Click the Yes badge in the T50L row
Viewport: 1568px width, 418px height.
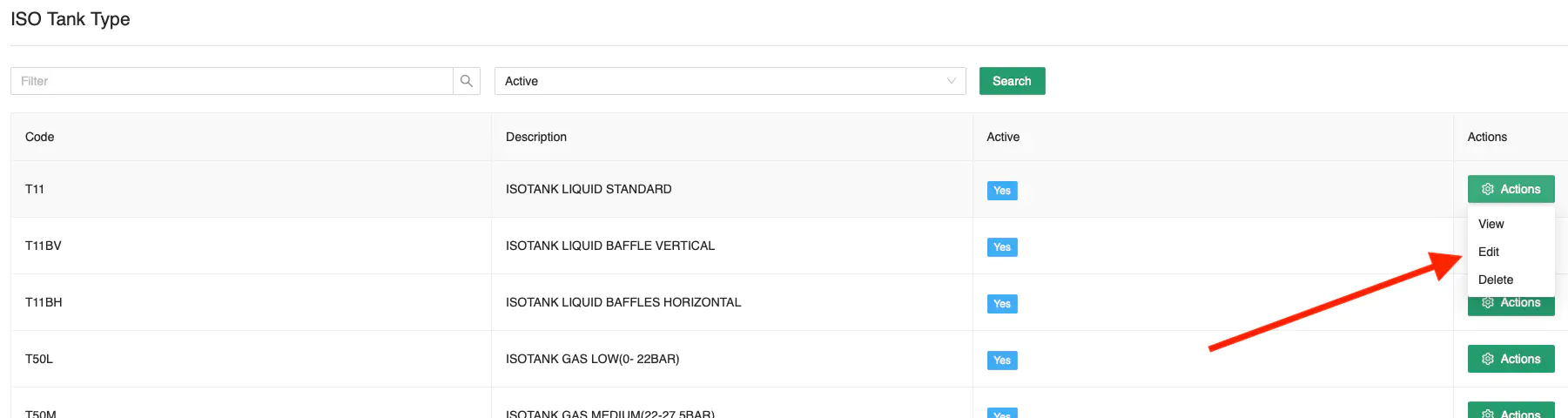coord(1002,361)
